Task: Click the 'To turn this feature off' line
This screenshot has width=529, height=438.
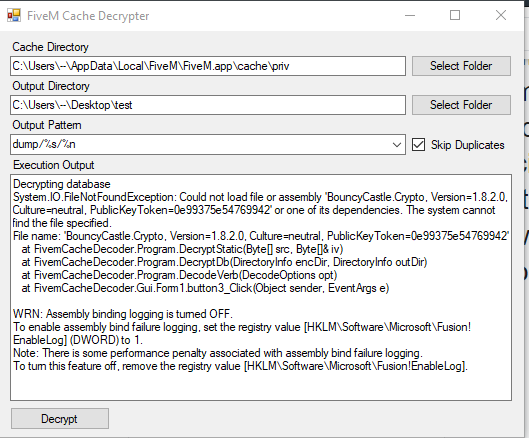Action: 240,366
